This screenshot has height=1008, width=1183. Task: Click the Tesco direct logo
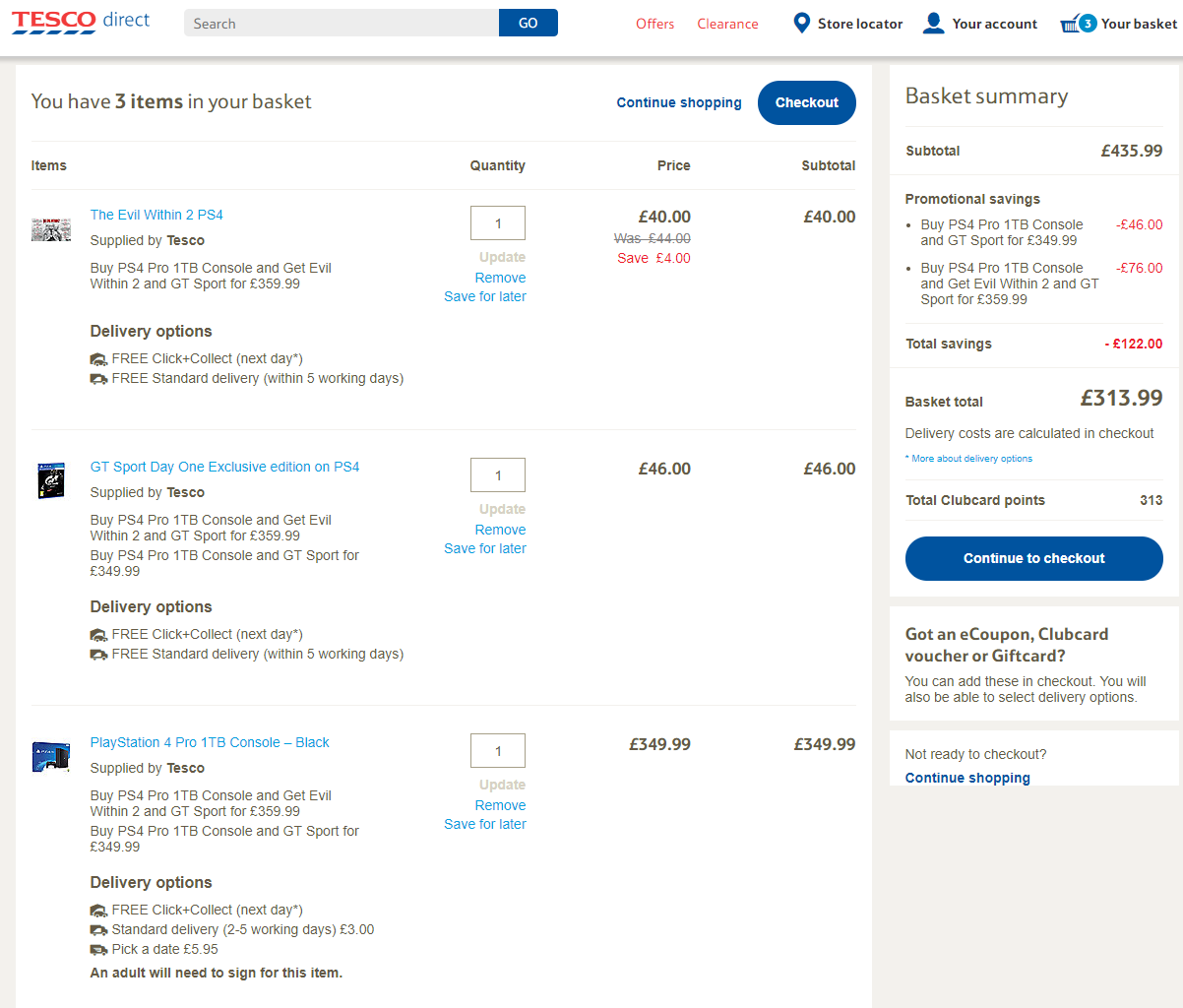click(81, 22)
